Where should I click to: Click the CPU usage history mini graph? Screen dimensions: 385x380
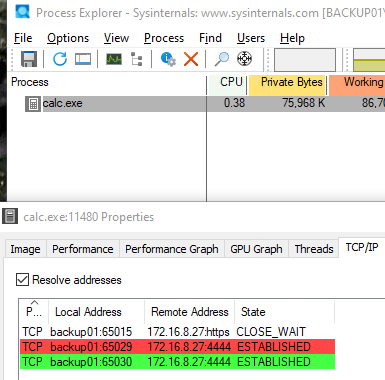coord(305,60)
